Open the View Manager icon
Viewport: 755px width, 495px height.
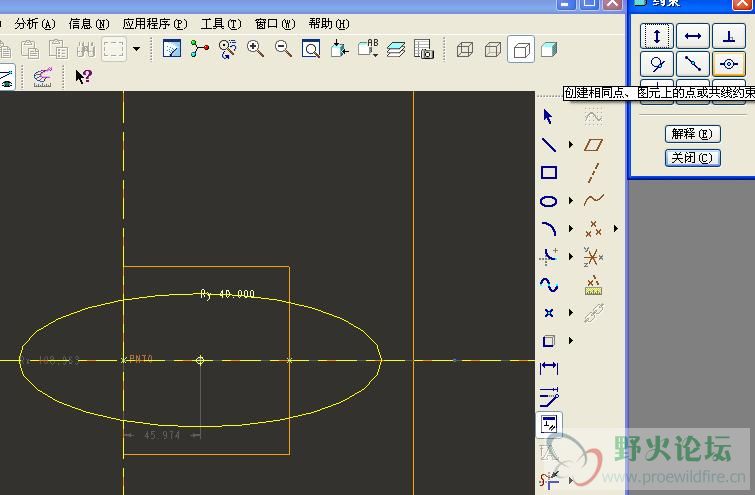(x=424, y=49)
